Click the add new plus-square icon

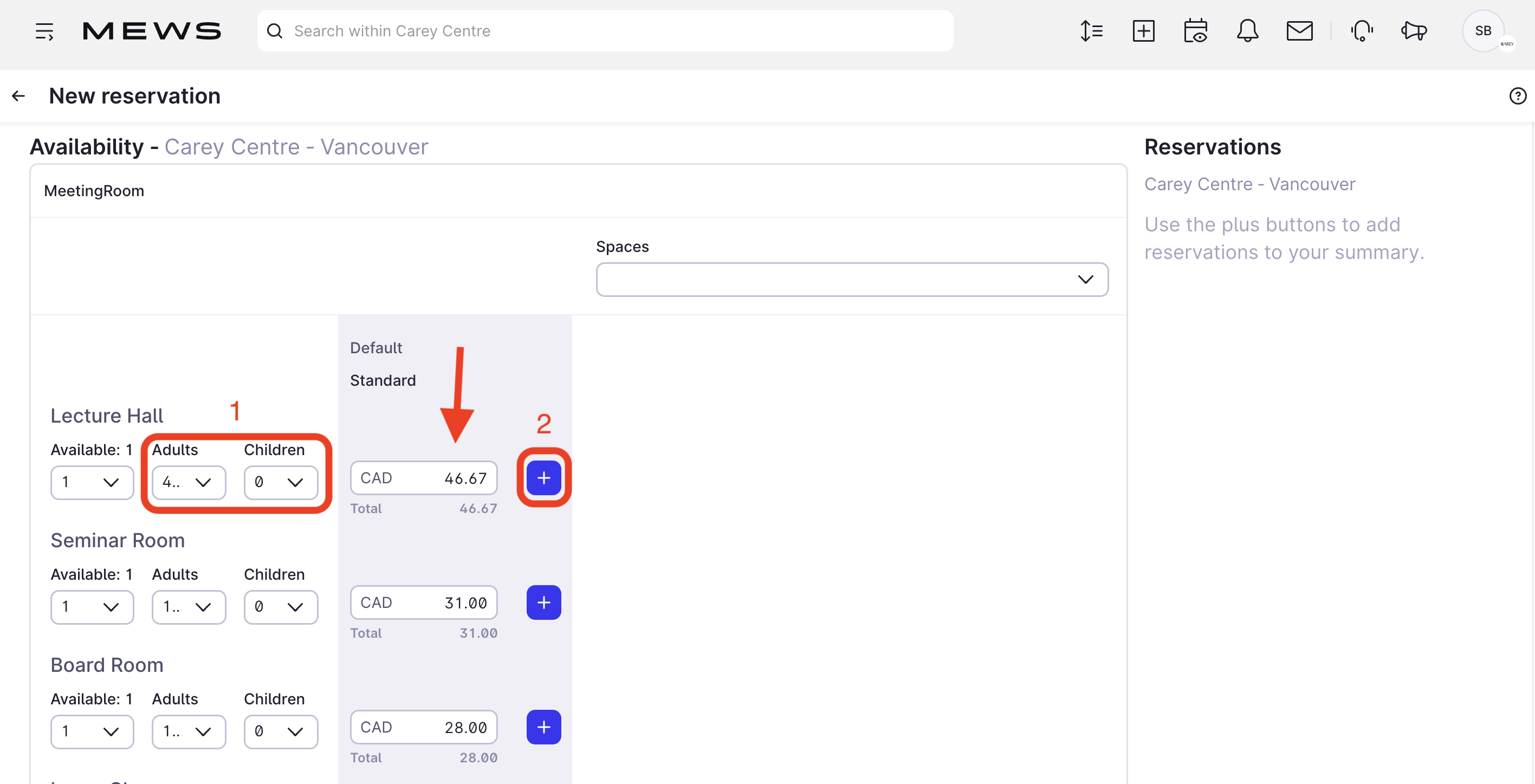[x=1143, y=31]
